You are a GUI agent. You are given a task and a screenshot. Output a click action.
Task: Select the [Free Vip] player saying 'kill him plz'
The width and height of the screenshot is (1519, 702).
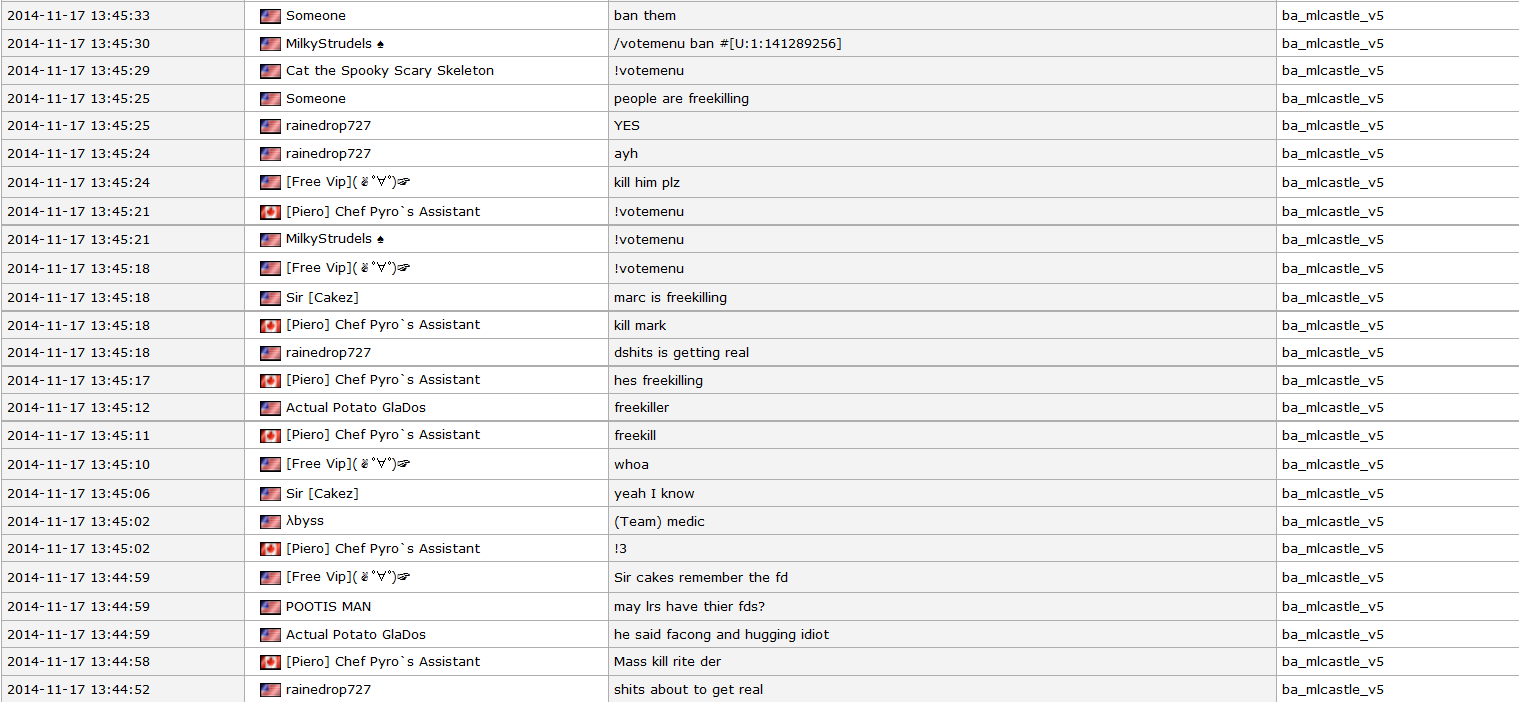[349, 182]
